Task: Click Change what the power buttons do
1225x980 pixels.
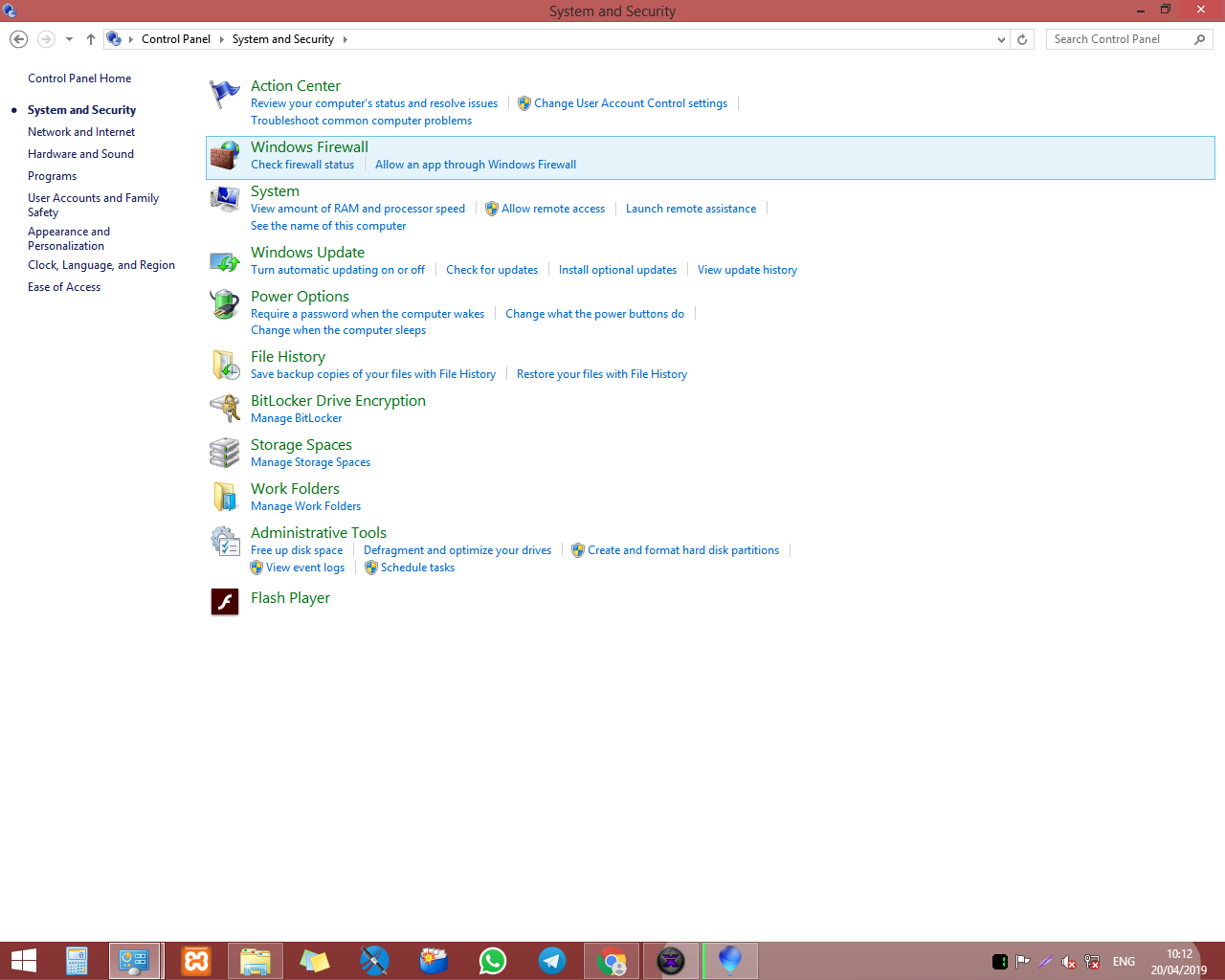Action: click(x=594, y=314)
